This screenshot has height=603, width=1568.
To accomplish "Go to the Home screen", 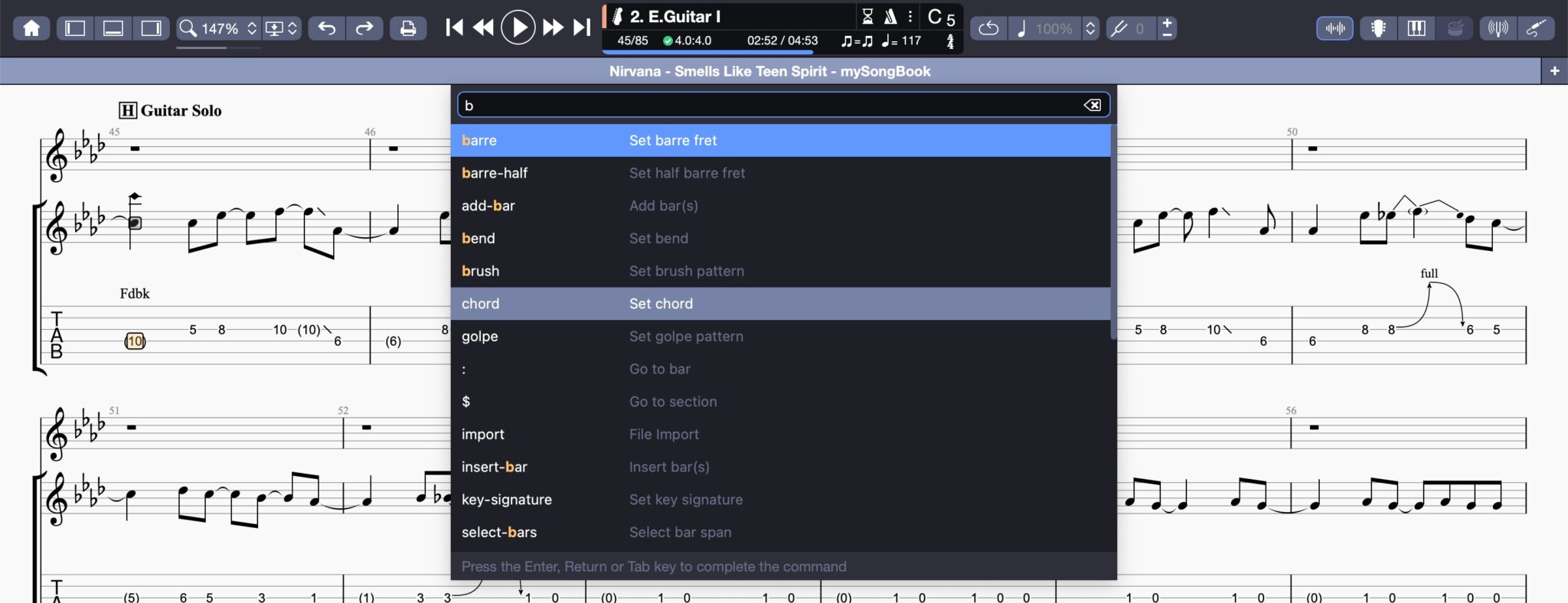I will (x=31, y=28).
